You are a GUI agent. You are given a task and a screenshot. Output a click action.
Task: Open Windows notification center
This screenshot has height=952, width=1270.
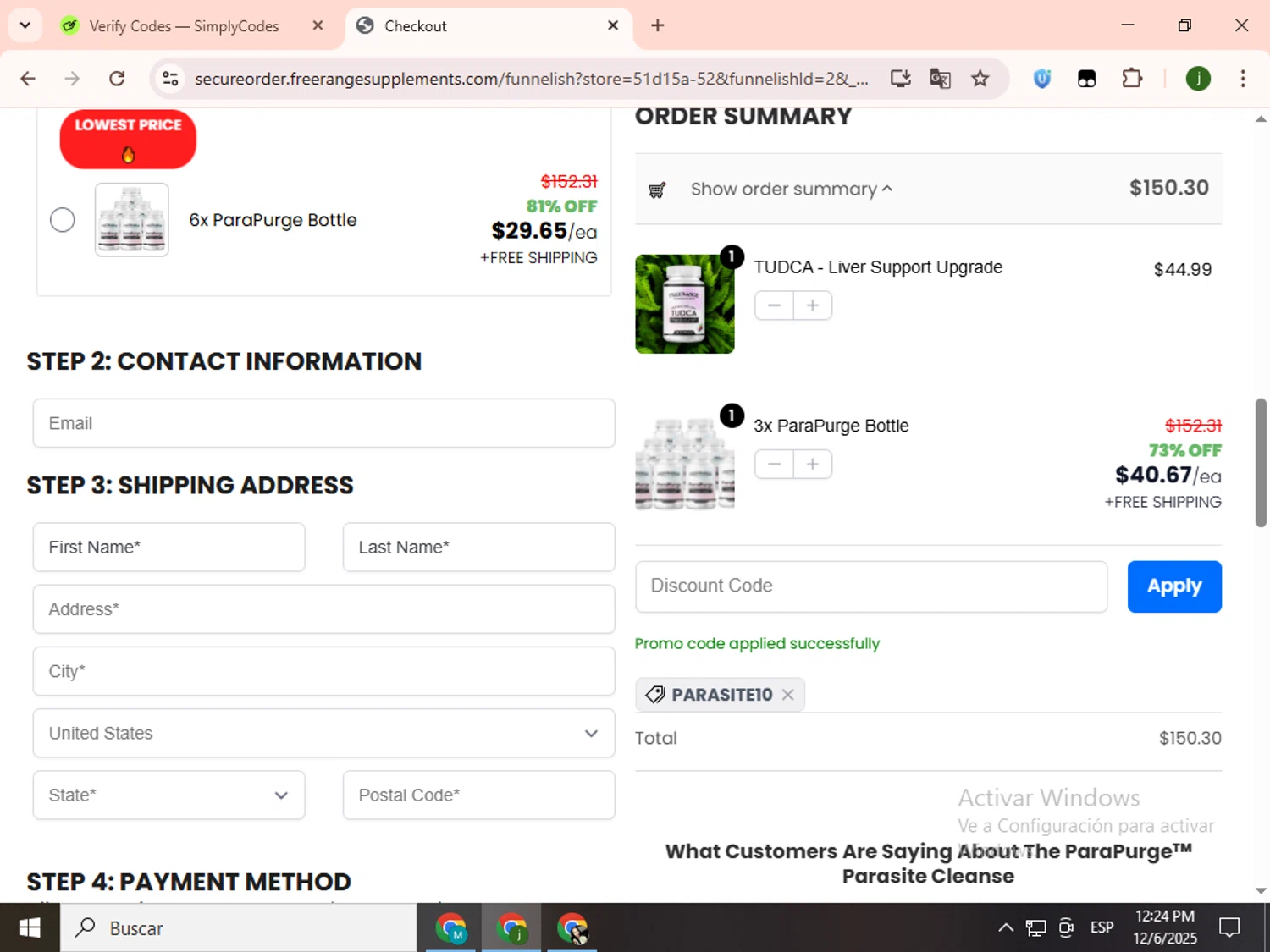pos(1229,927)
